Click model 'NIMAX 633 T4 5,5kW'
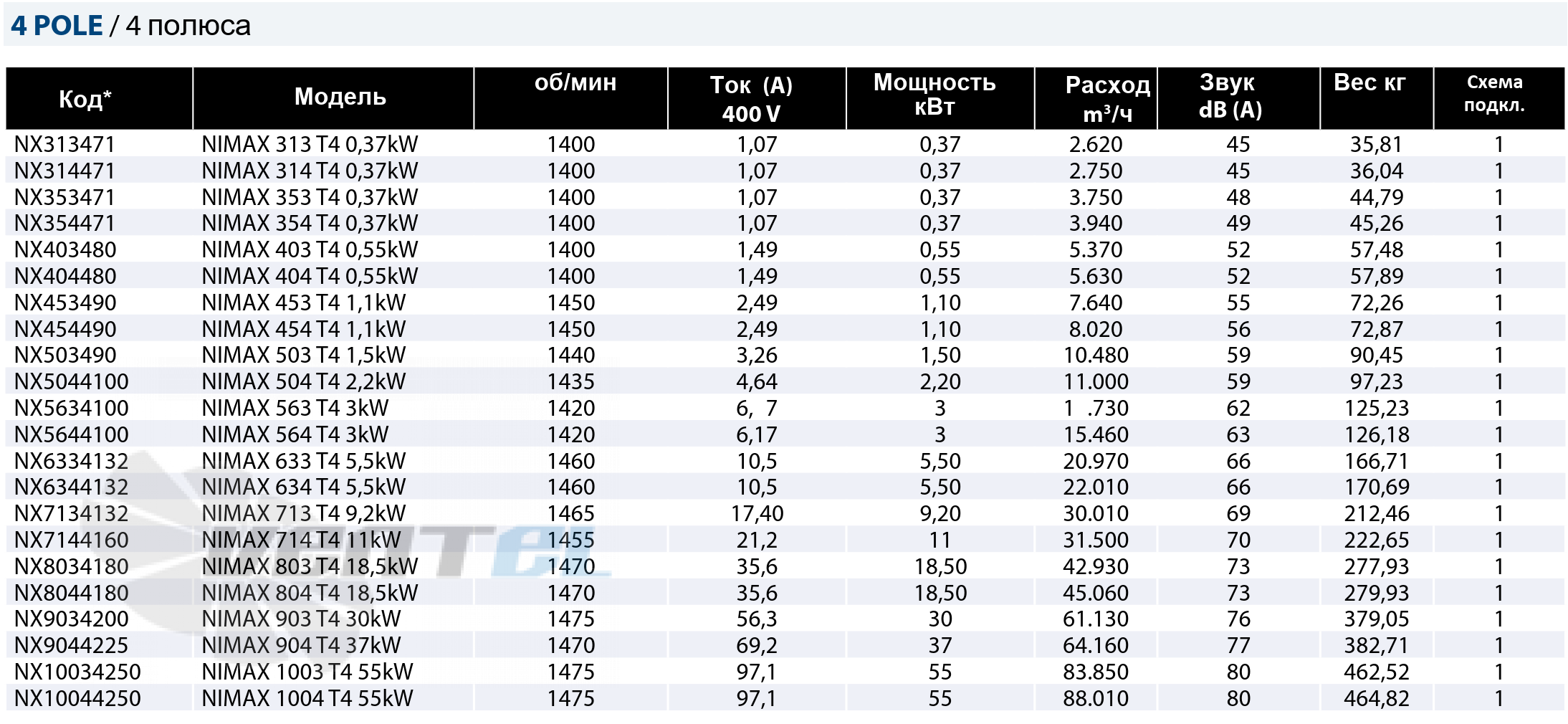Image resolution: width=1568 pixels, height=724 pixels. pyautogui.click(x=304, y=461)
